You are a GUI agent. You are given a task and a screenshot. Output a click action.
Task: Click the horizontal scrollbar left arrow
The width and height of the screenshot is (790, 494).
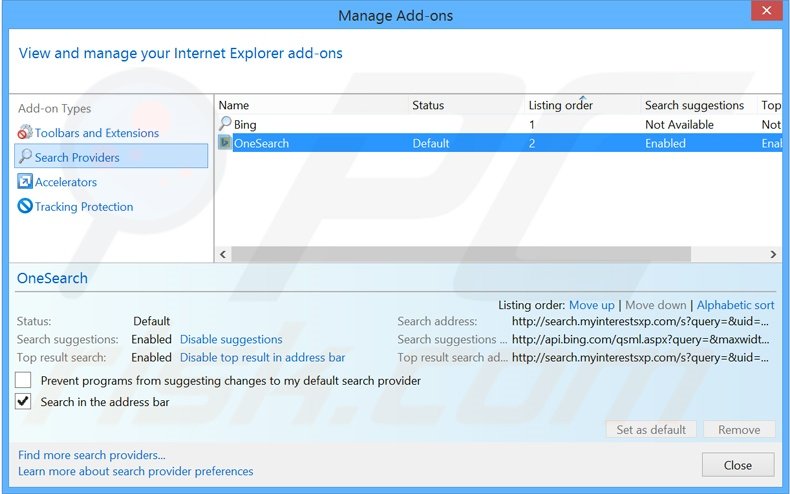(x=223, y=254)
